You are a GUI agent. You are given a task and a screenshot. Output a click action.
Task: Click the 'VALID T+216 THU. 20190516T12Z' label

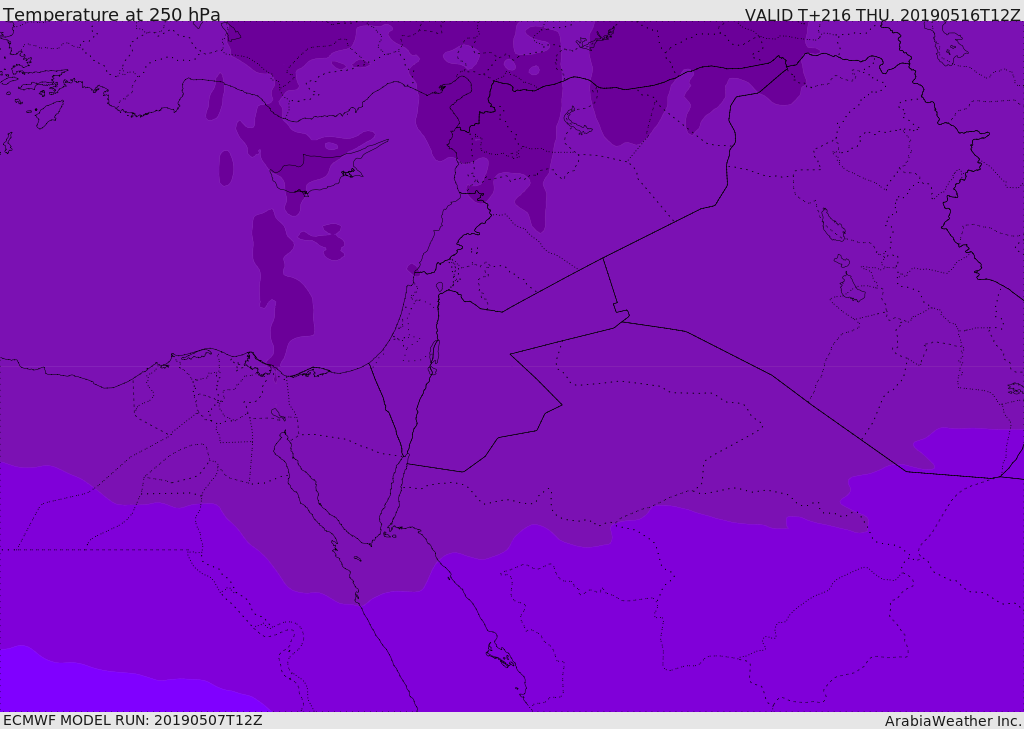pos(882,14)
